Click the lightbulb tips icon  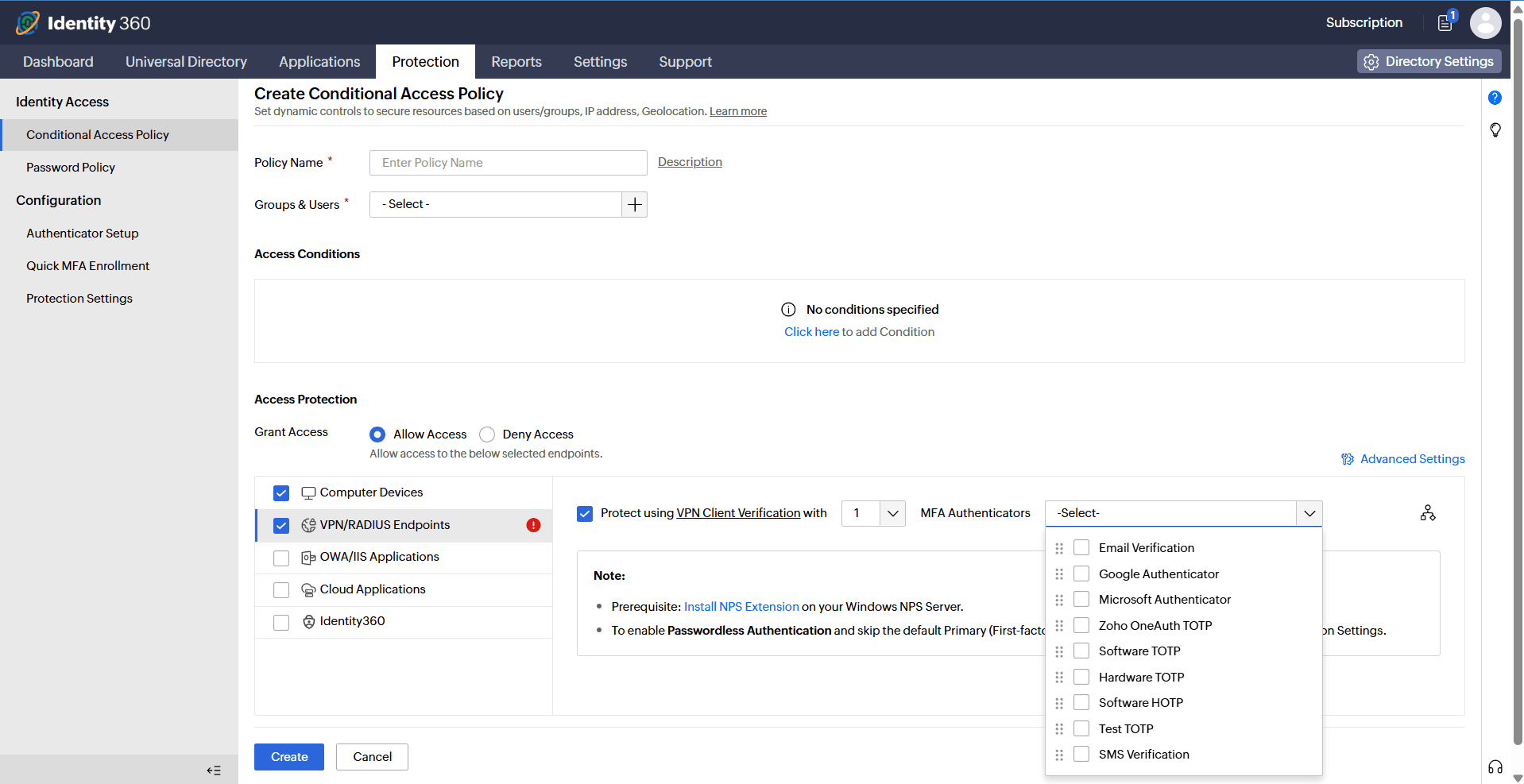pos(1495,129)
